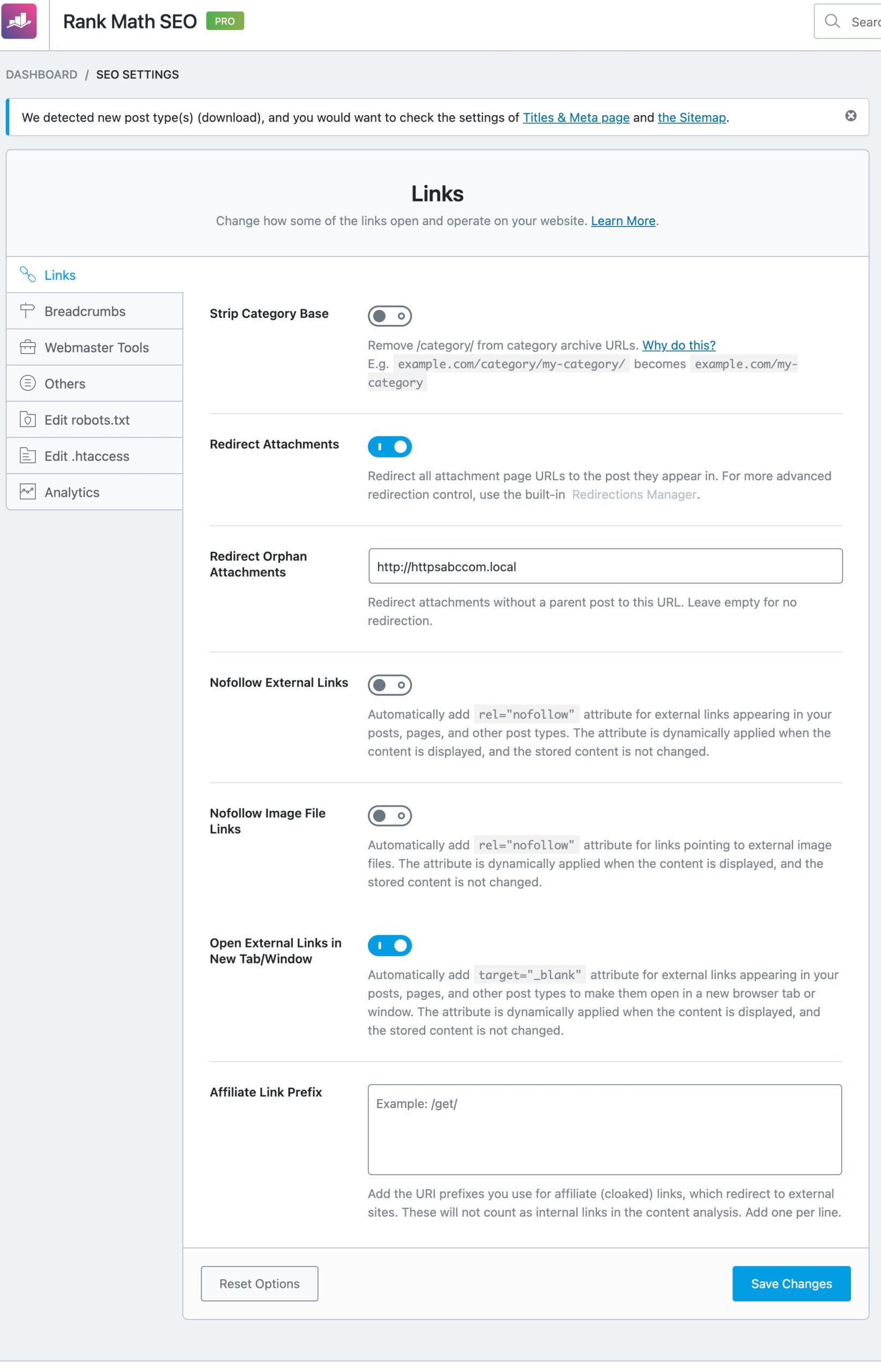Dismiss the new post type notice
The width and height of the screenshot is (881, 1372).
click(850, 116)
